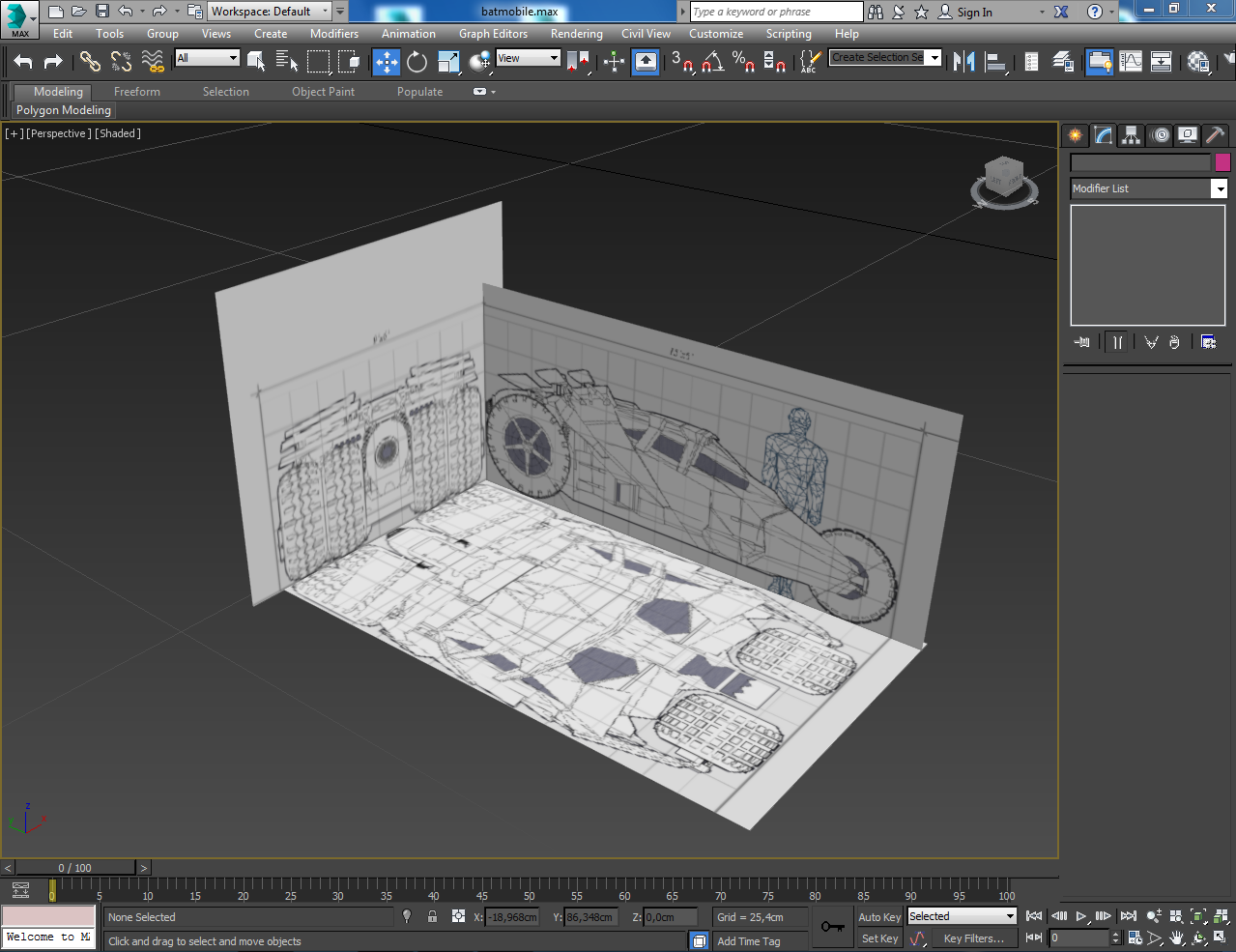Toggle Angle Snap
The height and width of the screenshot is (952, 1236).
pyautogui.click(x=713, y=62)
